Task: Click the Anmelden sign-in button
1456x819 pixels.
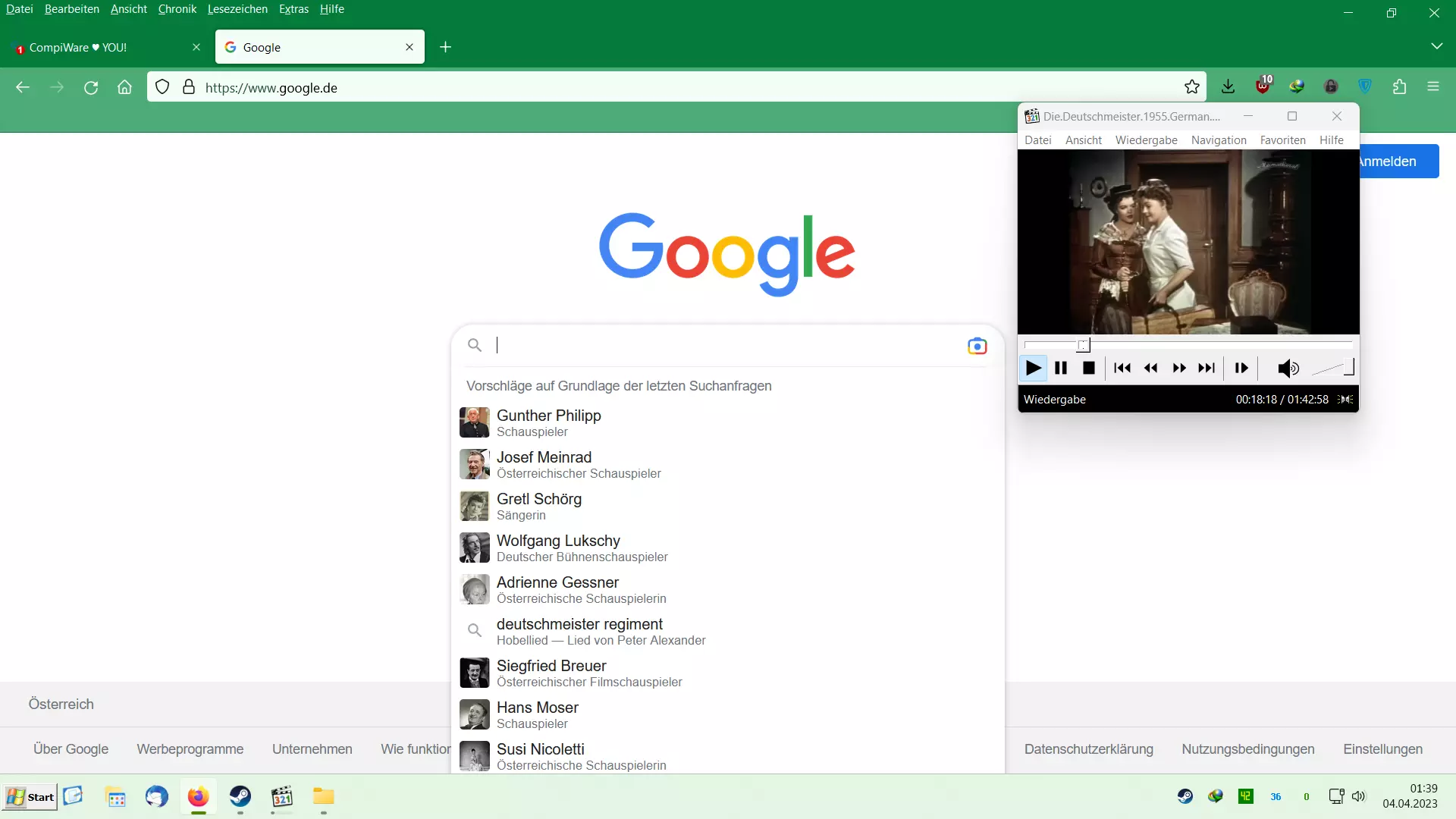Action: [x=1398, y=162]
